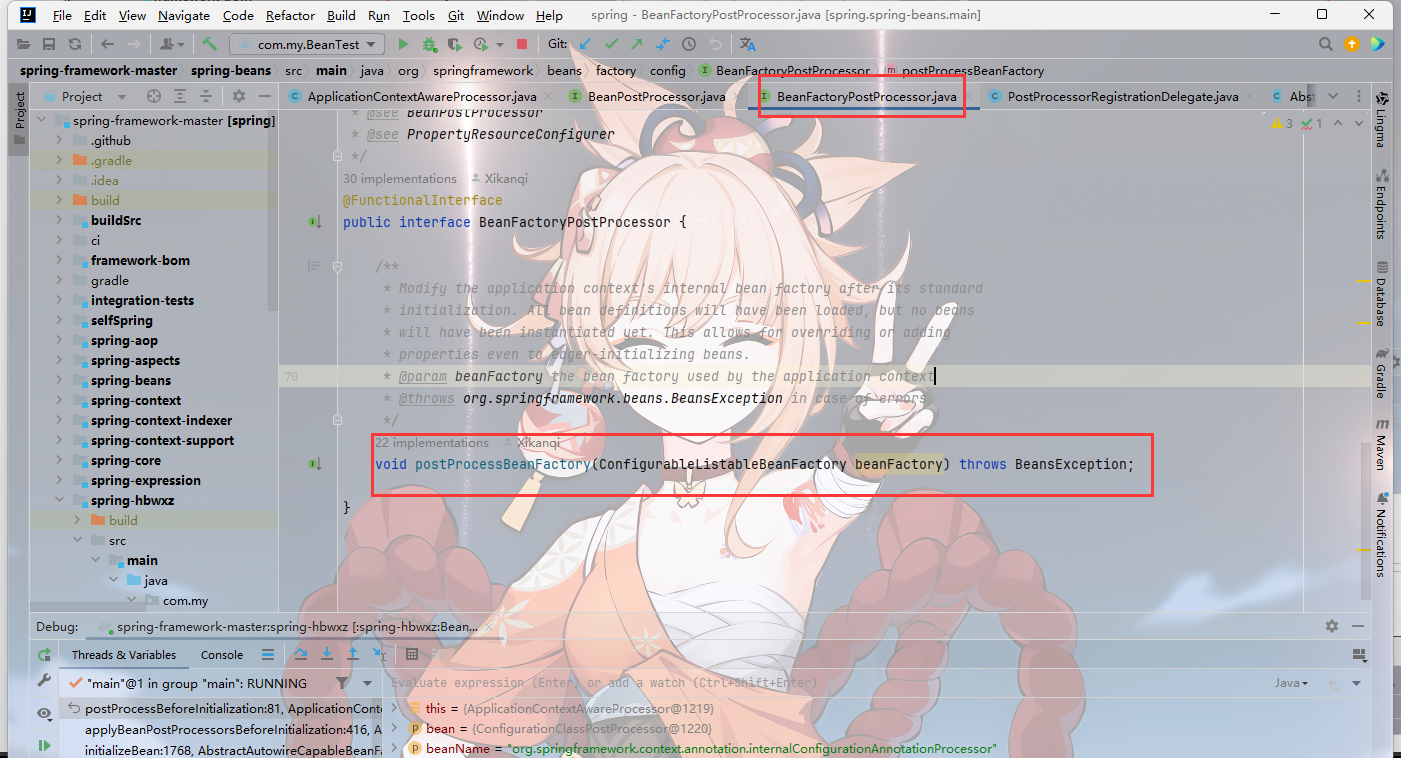Expand all in the Project panel
Viewport: 1401px width, 758px height.
click(181, 97)
